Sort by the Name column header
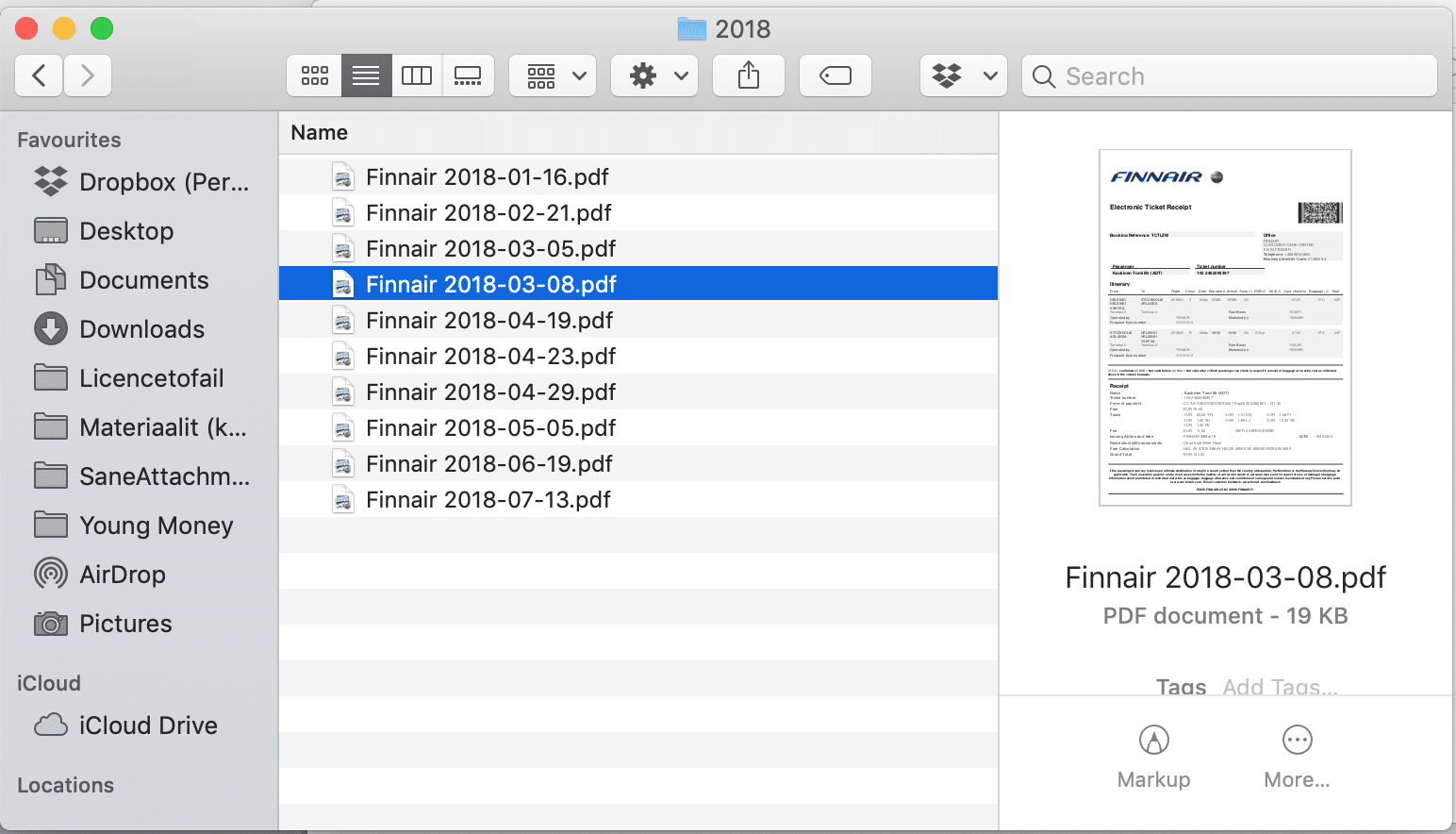Screen dimensions: 1456x834 (x=638, y=133)
